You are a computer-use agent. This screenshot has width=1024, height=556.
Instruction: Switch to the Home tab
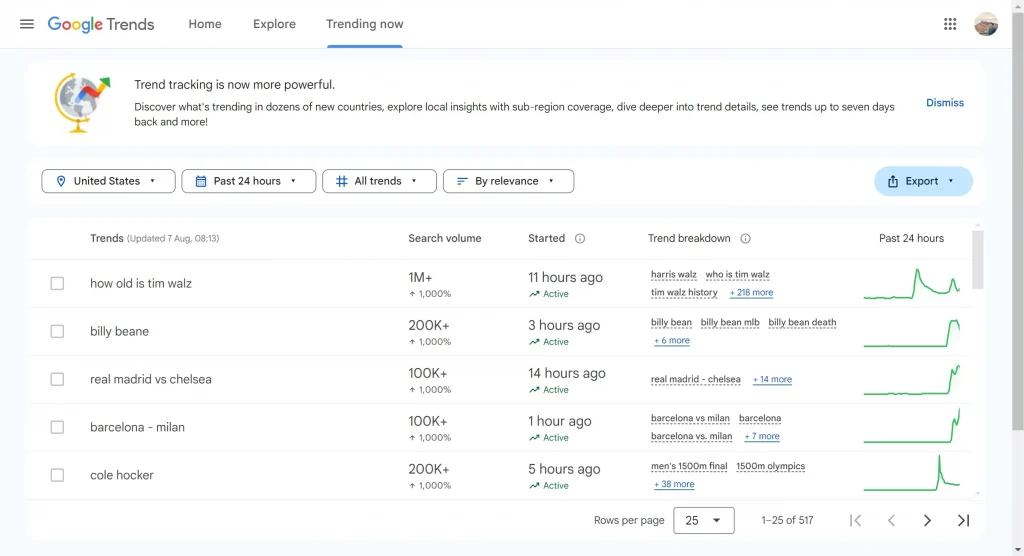pos(205,24)
